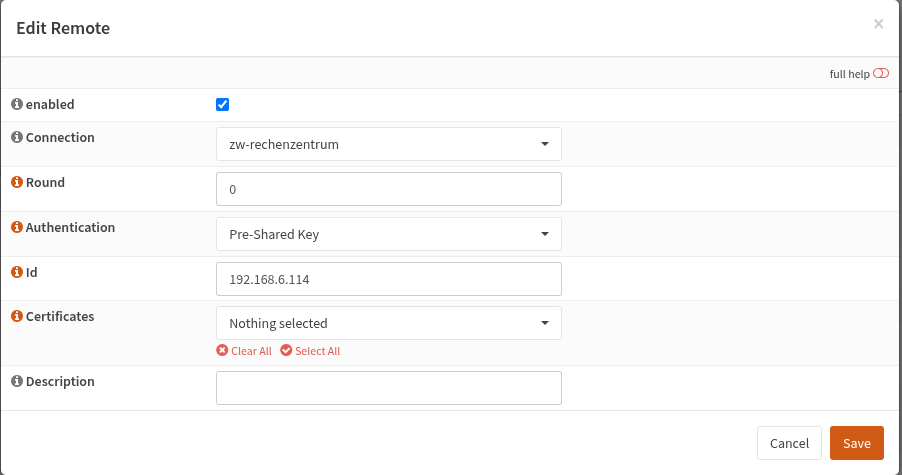This screenshot has height=475, width=902.
Task: Close the Edit Remote dialog
Action: pos(878,24)
